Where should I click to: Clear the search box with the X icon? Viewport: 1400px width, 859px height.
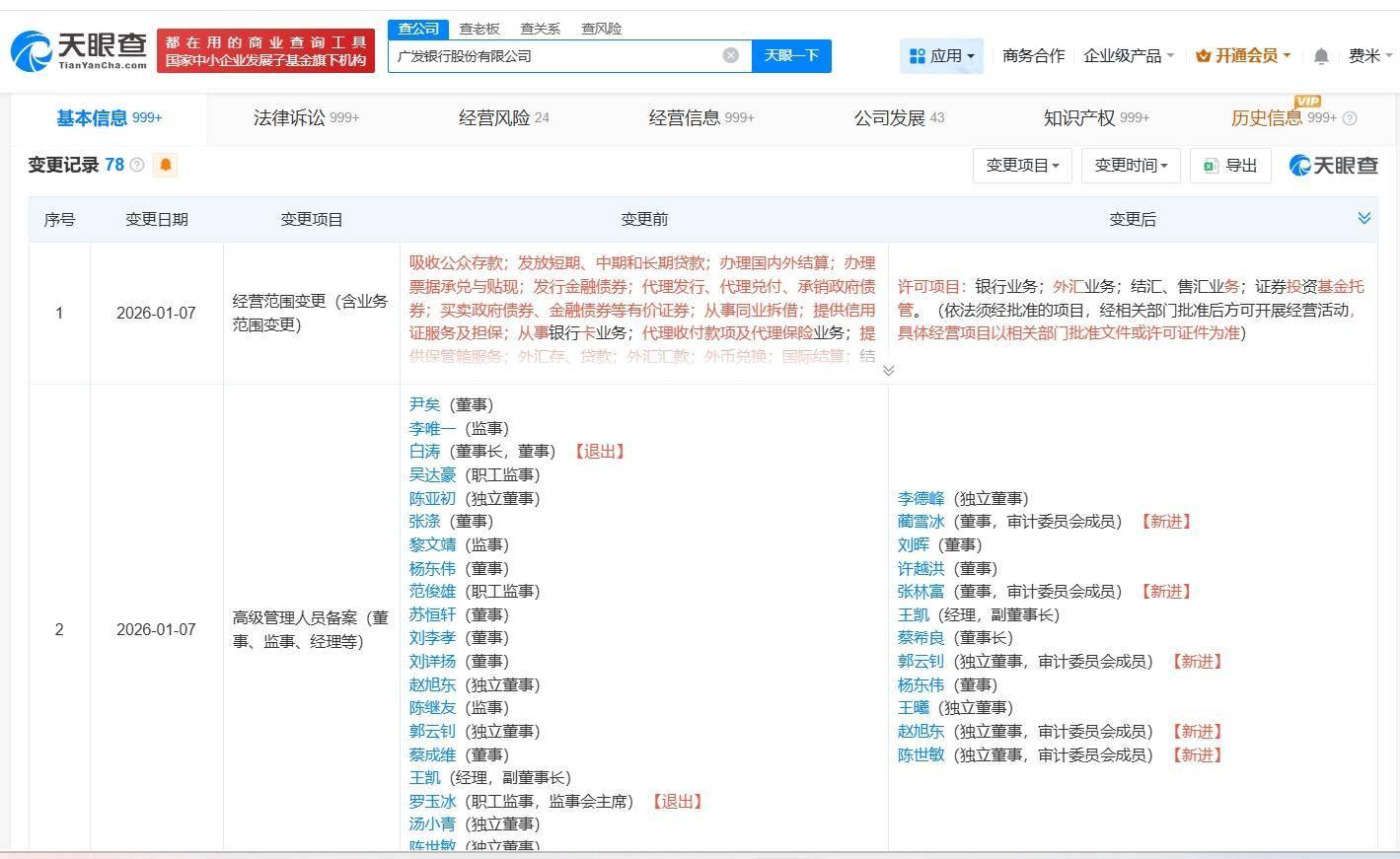pyautogui.click(x=730, y=55)
